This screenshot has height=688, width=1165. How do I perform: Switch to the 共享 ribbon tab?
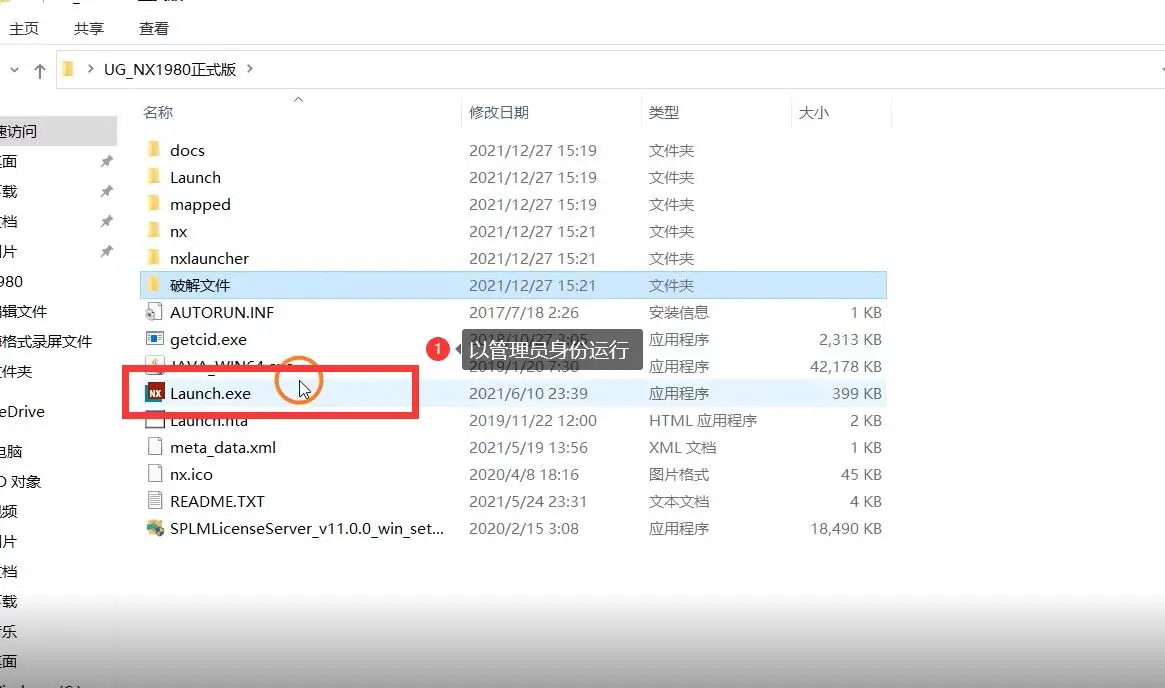(x=89, y=28)
